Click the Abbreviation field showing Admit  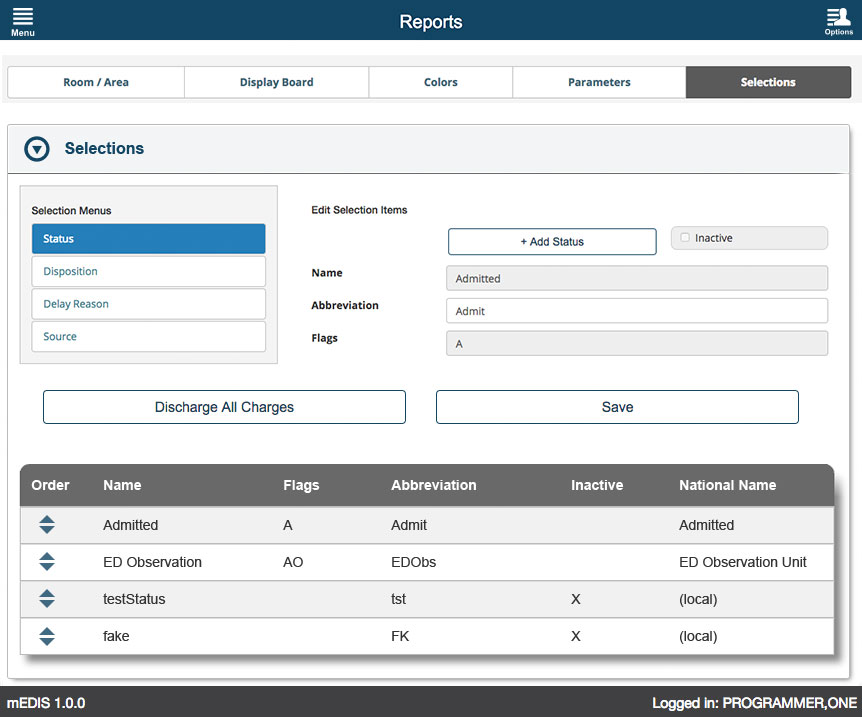pyautogui.click(x=637, y=311)
